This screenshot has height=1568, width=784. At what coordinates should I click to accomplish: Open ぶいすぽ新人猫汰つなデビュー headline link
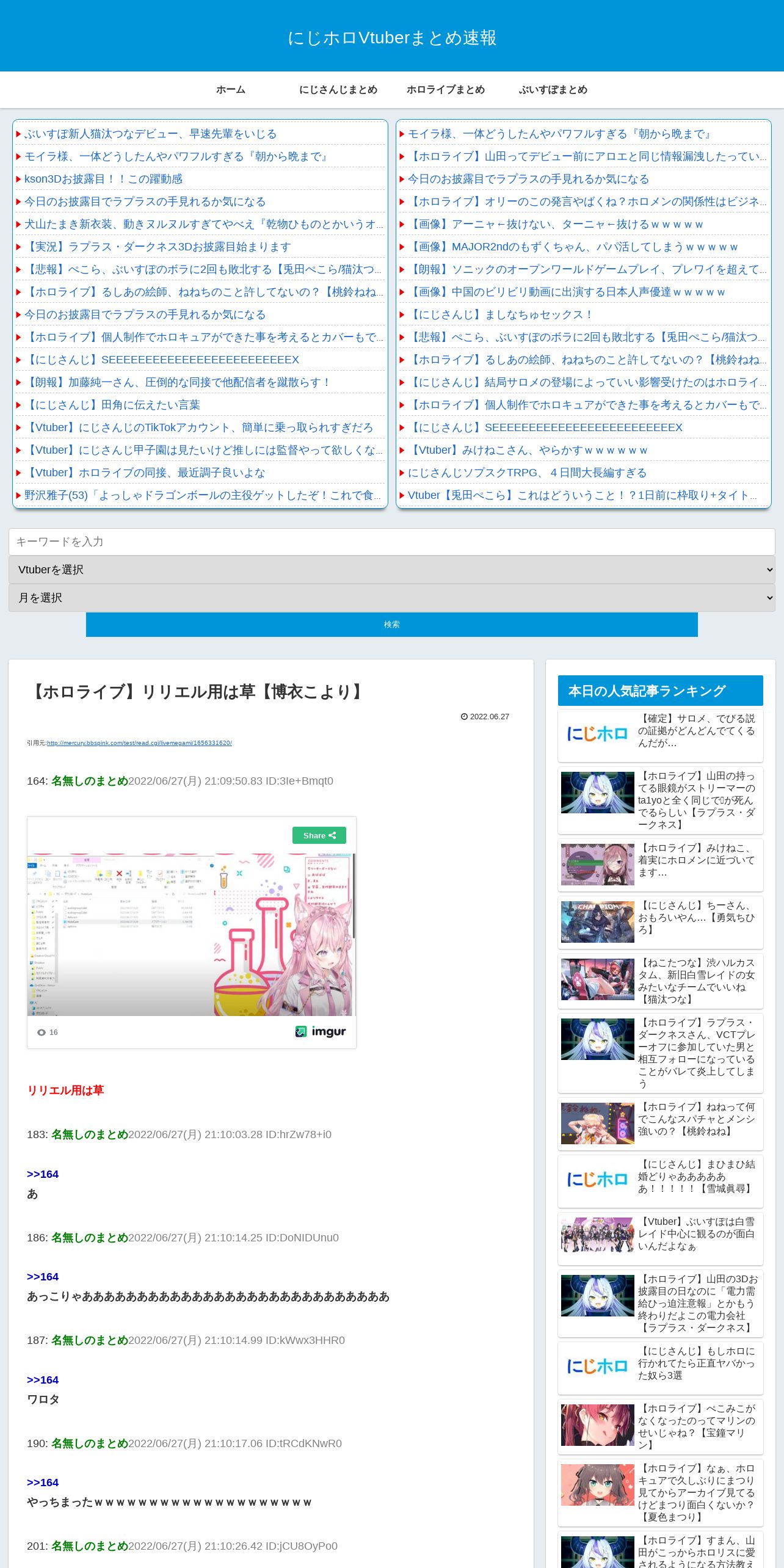tap(150, 134)
